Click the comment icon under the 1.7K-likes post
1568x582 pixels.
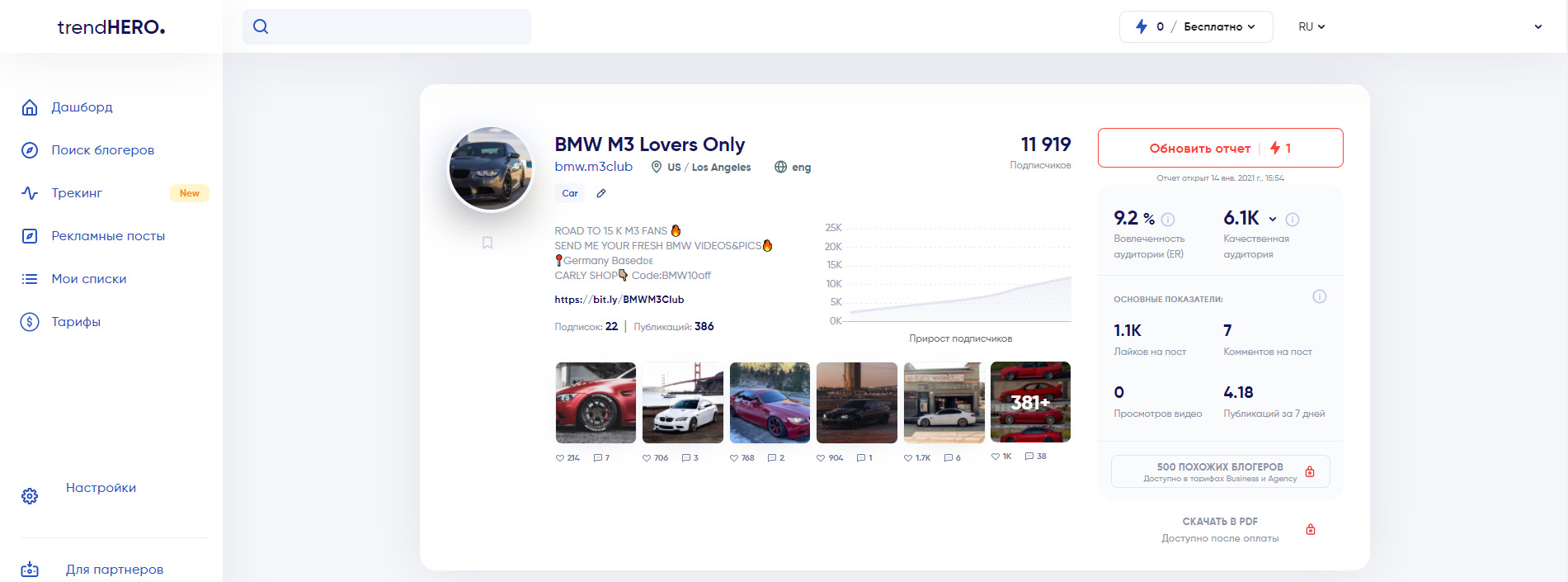click(x=949, y=458)
